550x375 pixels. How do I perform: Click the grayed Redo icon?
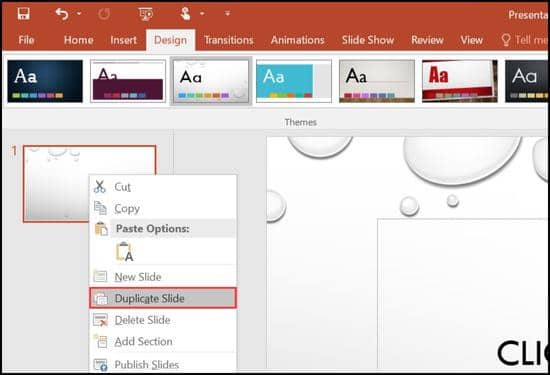[x=104, y=14]
